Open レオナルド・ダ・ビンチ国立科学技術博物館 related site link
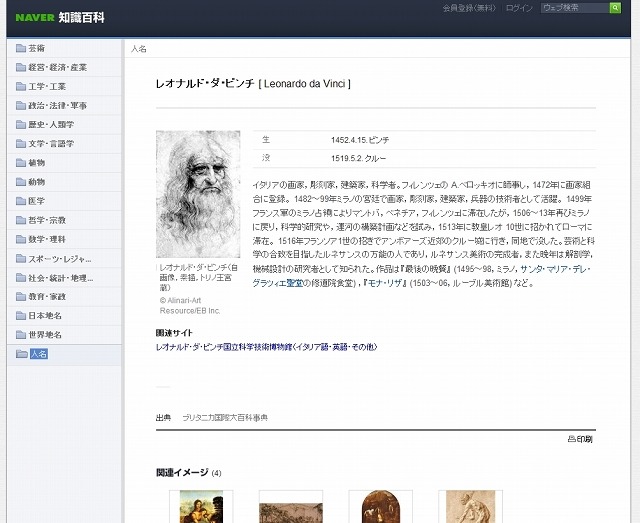This screenshot has height=523, width=640. pyautogui.click(x=266, y=347)
